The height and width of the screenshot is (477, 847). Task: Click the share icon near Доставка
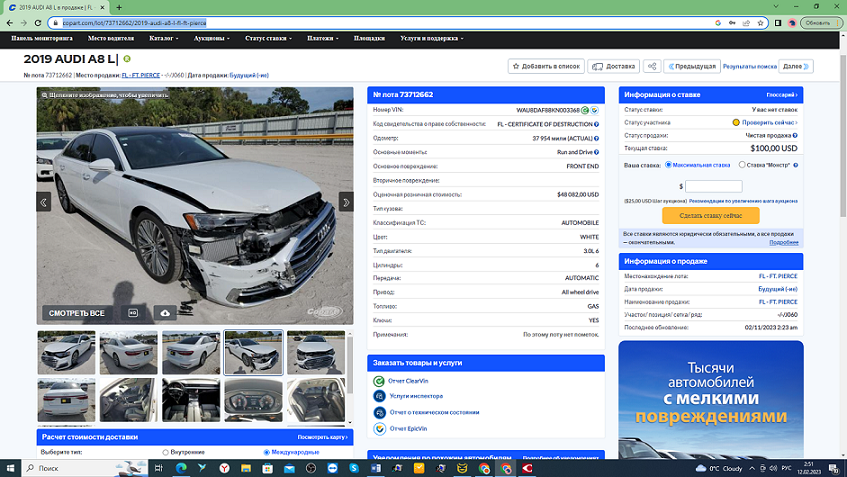click(652, 66)
